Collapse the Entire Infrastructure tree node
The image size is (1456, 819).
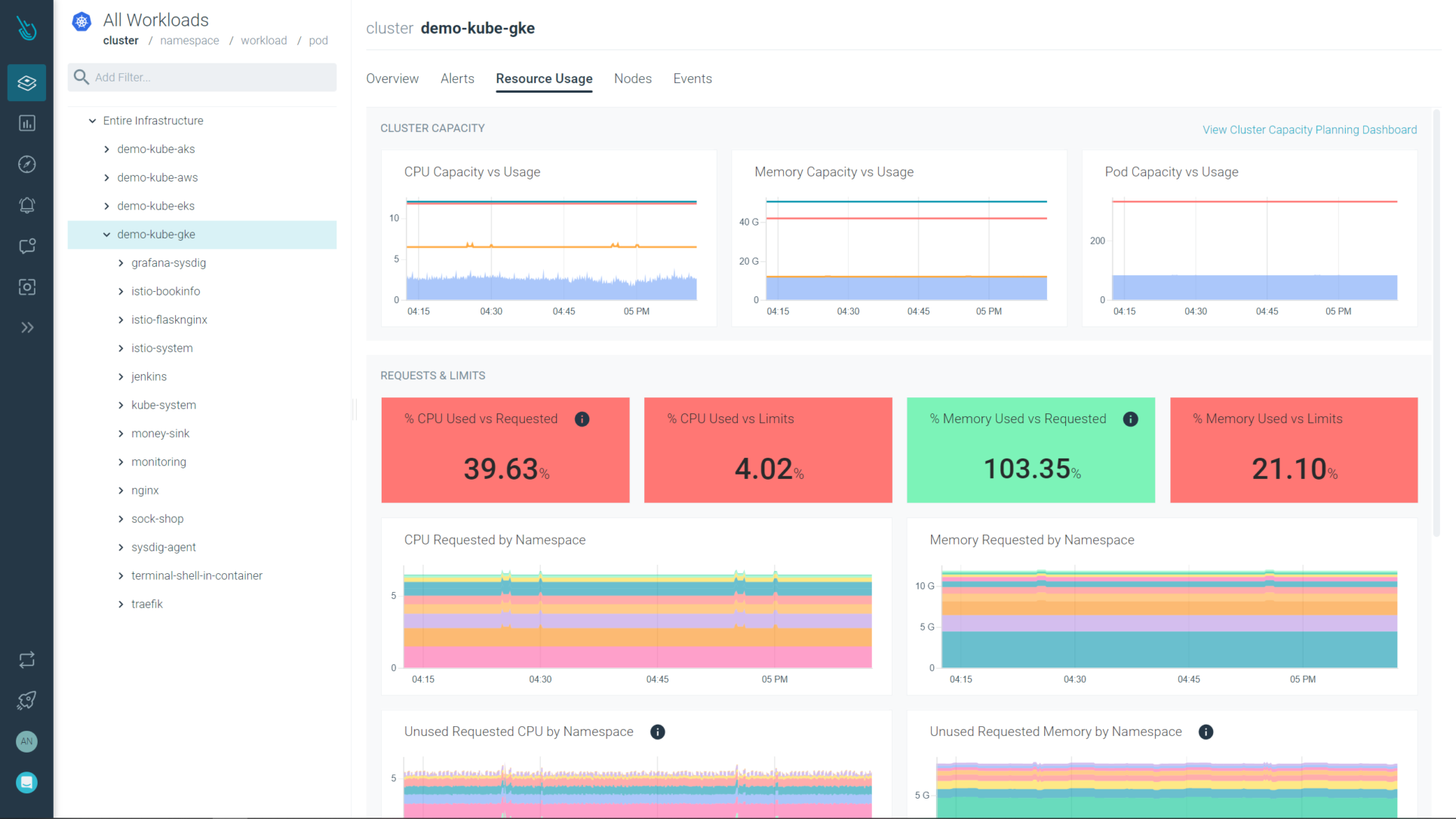click(91, 120)
